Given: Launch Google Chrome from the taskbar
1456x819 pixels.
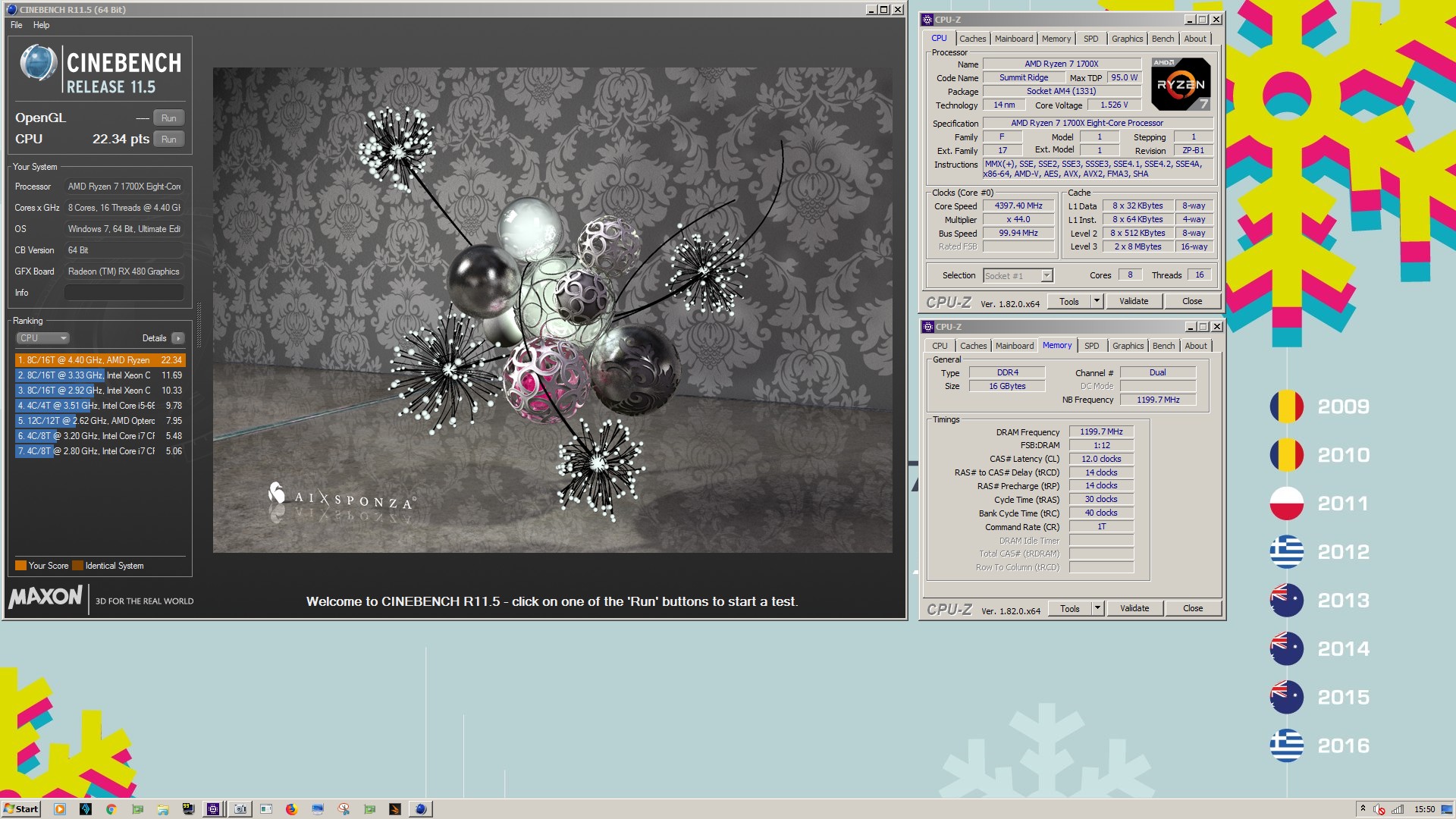Looking at the screenshot, I should click(111, 809).
